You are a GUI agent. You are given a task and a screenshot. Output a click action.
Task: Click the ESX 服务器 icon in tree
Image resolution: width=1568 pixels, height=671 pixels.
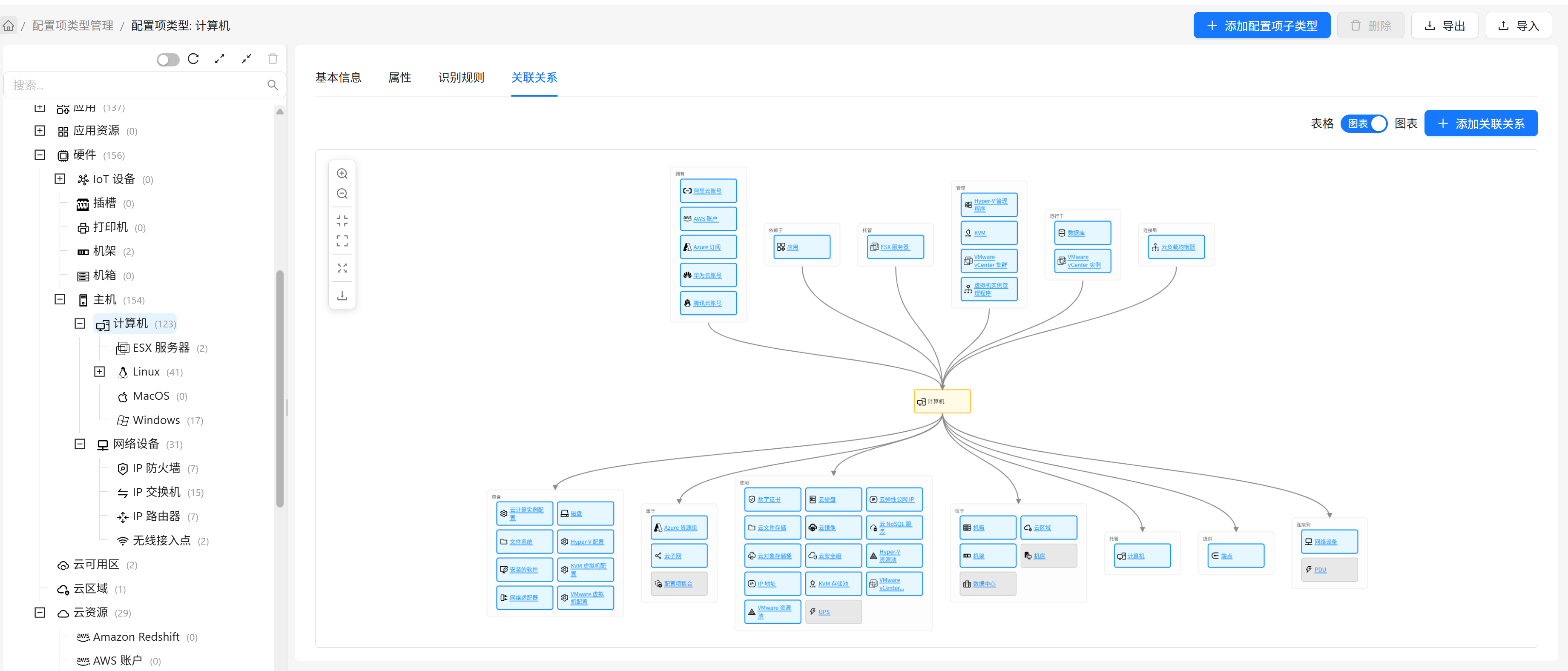(x=122, y=349)
